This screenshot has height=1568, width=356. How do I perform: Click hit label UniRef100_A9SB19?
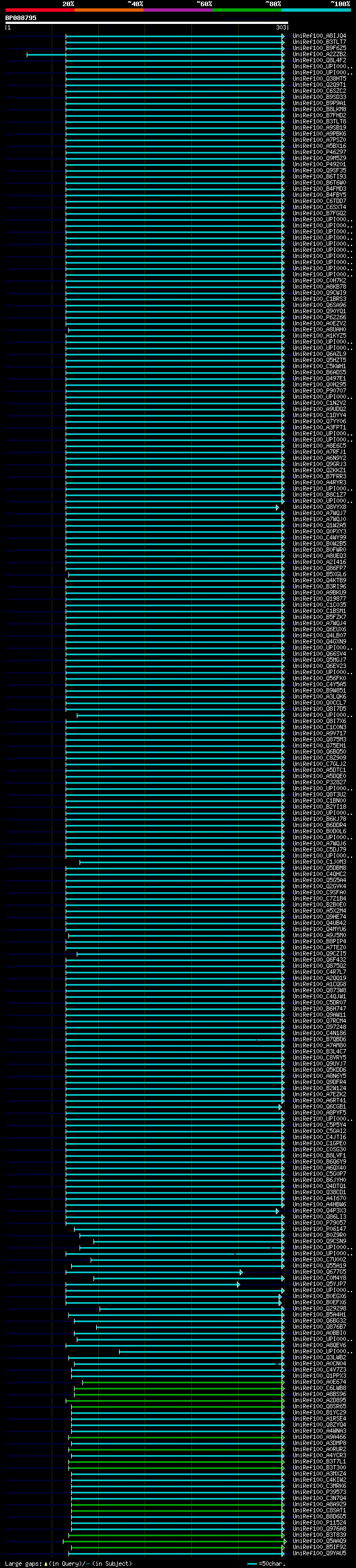click(x=319, y=127)
